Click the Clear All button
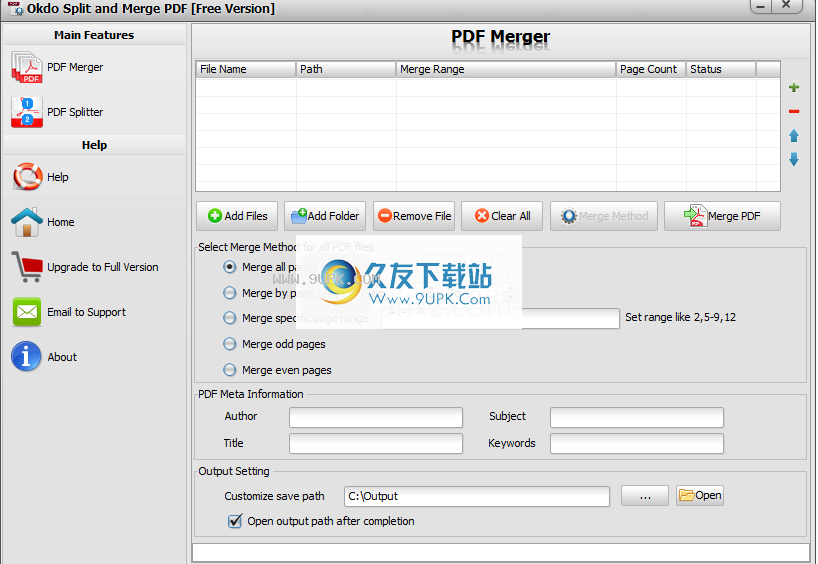 coord(502,216)
